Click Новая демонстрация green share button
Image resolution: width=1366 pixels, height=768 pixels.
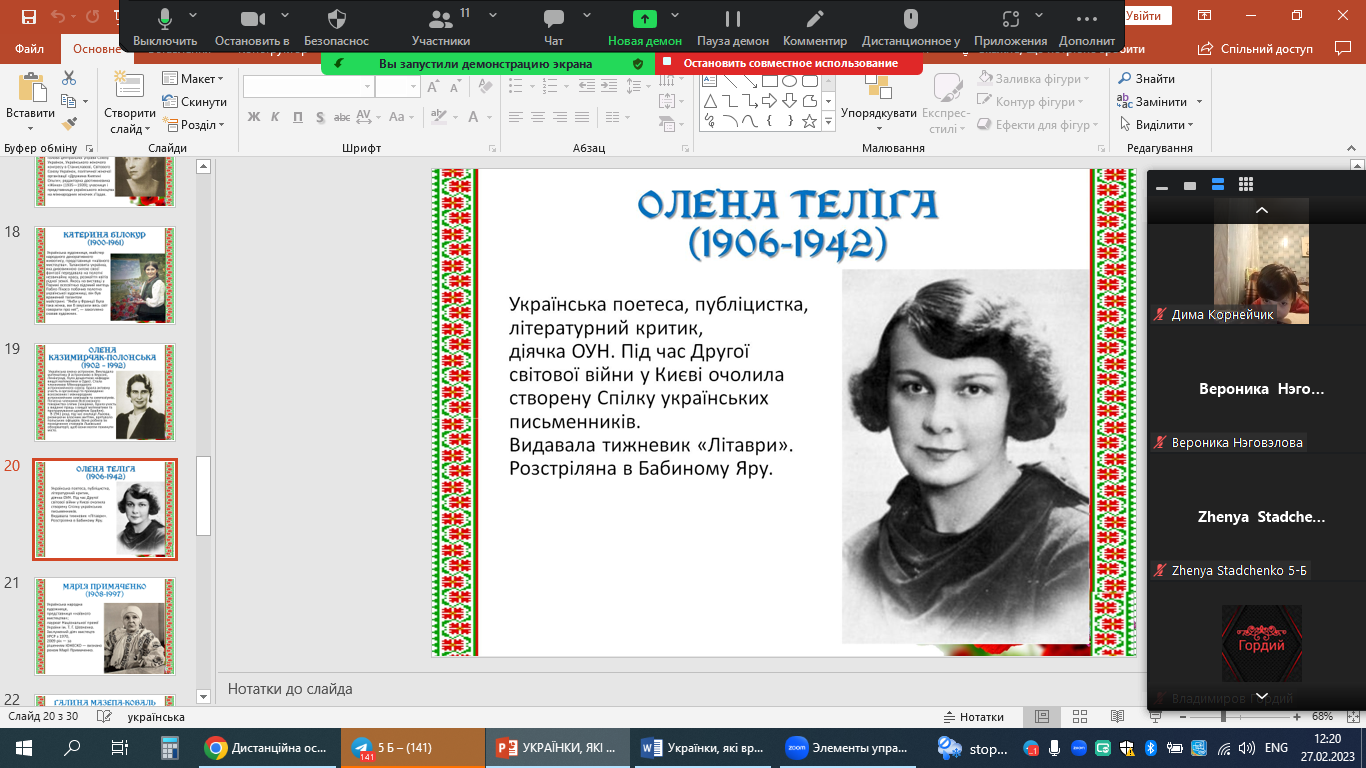[645, 28]
